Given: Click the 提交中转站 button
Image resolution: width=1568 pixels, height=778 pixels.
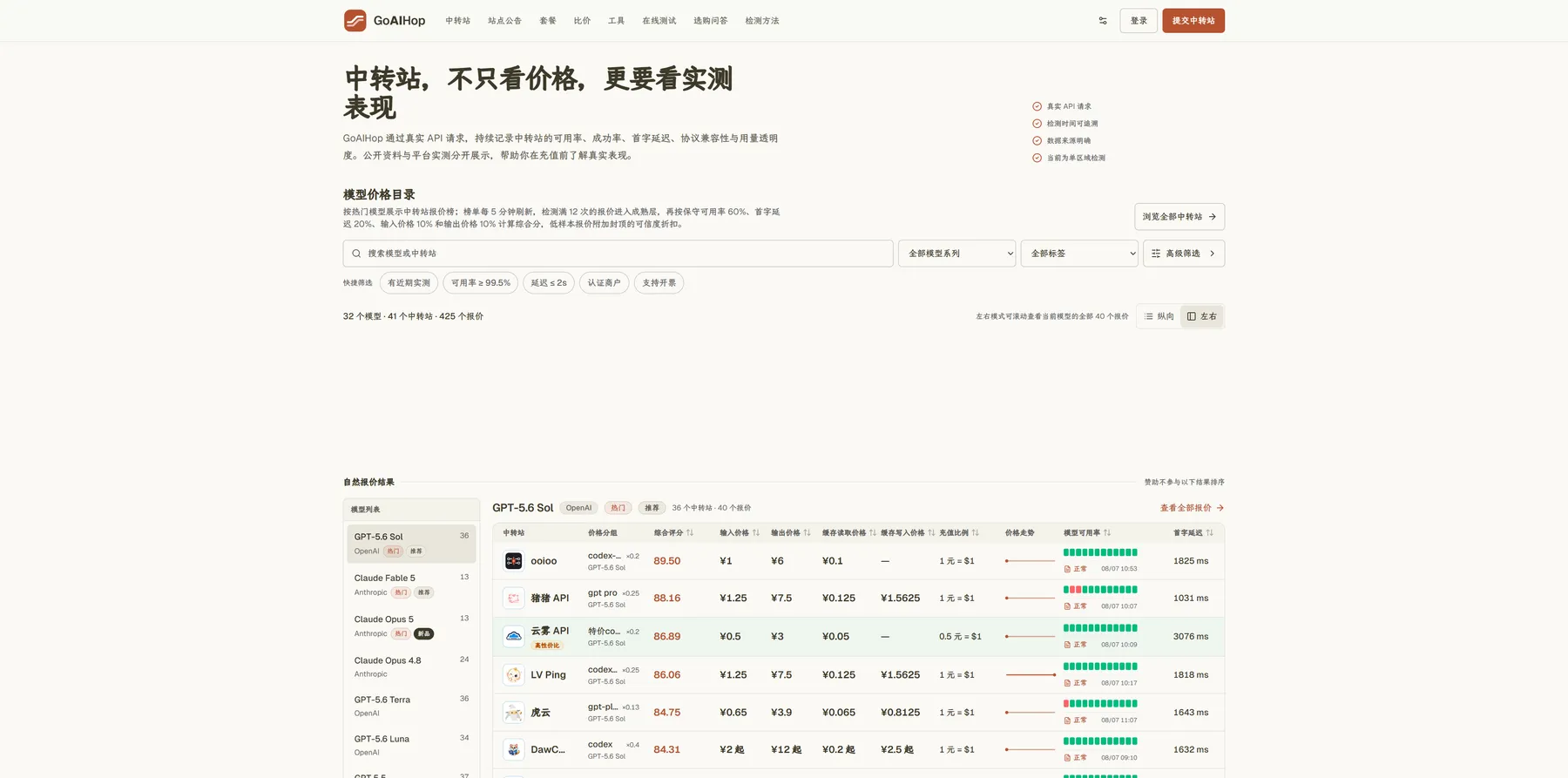Looking at the screenshot, I should (1193, 21).
